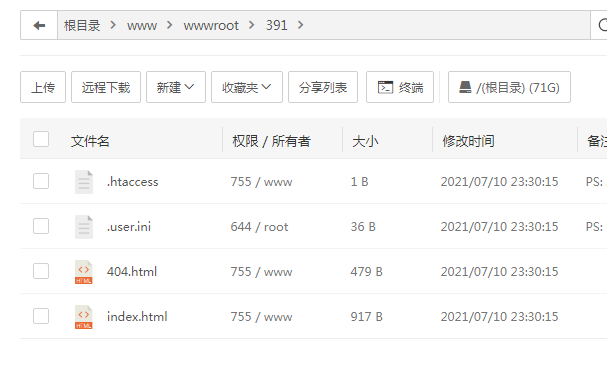The height and width of the screenshot is (377, 607).
Task: Expand the 新建 dropdown
Action: [x=176, y=87]
